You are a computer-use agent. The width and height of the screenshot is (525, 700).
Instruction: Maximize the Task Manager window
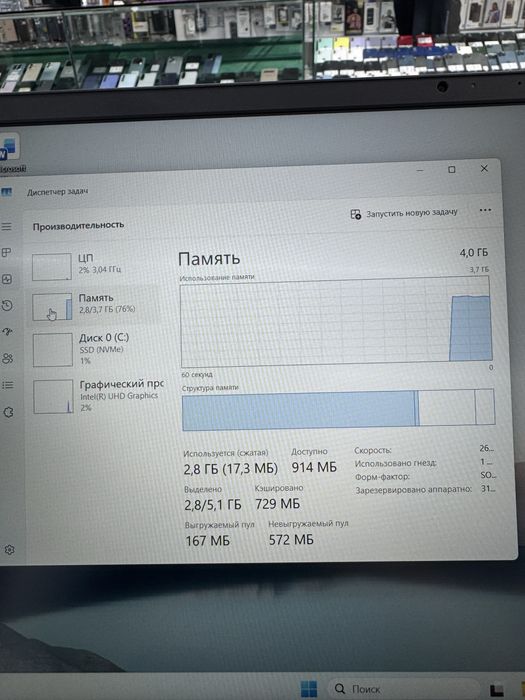451,170
